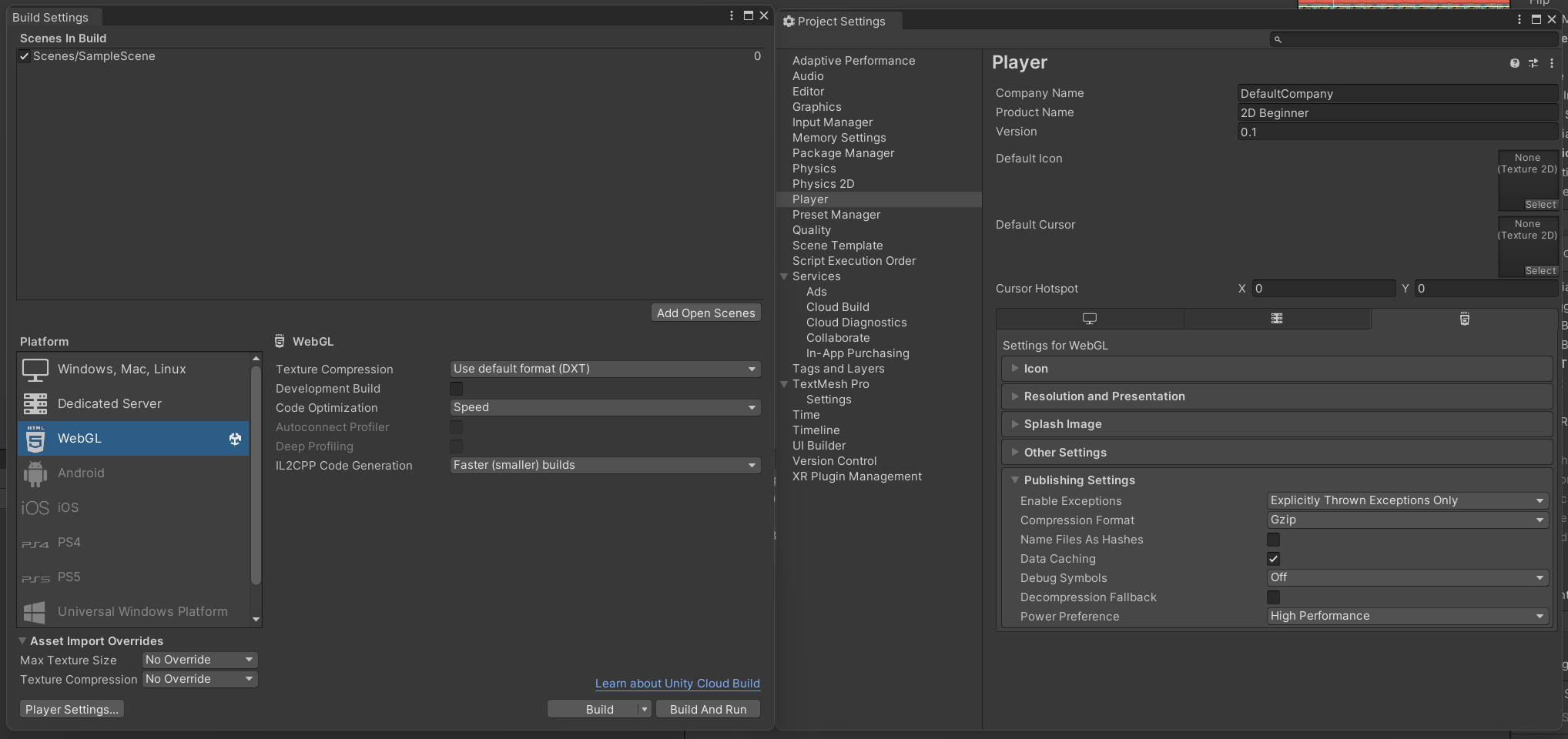Viewport: 1568px width, 739px height.
Task: Click platform list scrollbar down arrow
Action: point(256,620)
